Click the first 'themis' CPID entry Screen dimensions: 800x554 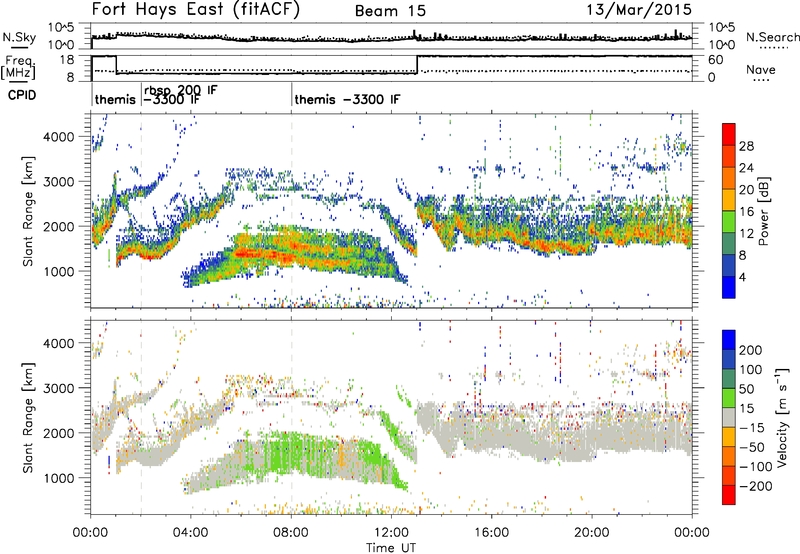115,99
